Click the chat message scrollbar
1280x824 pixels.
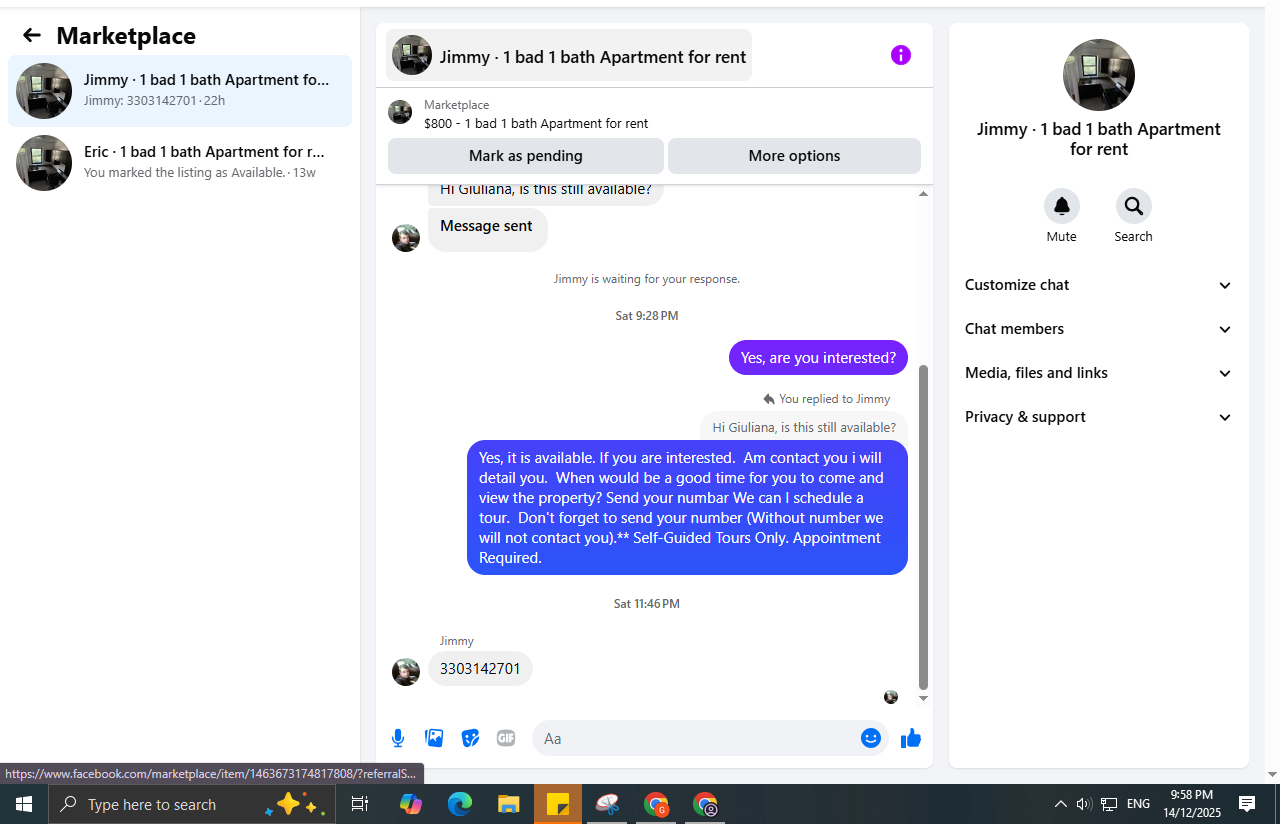[923, 528]
